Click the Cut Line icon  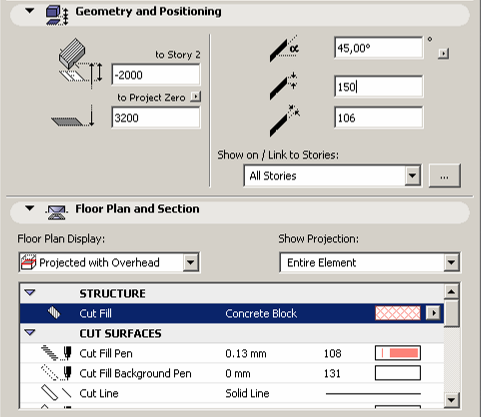click(x=56, y=393)
